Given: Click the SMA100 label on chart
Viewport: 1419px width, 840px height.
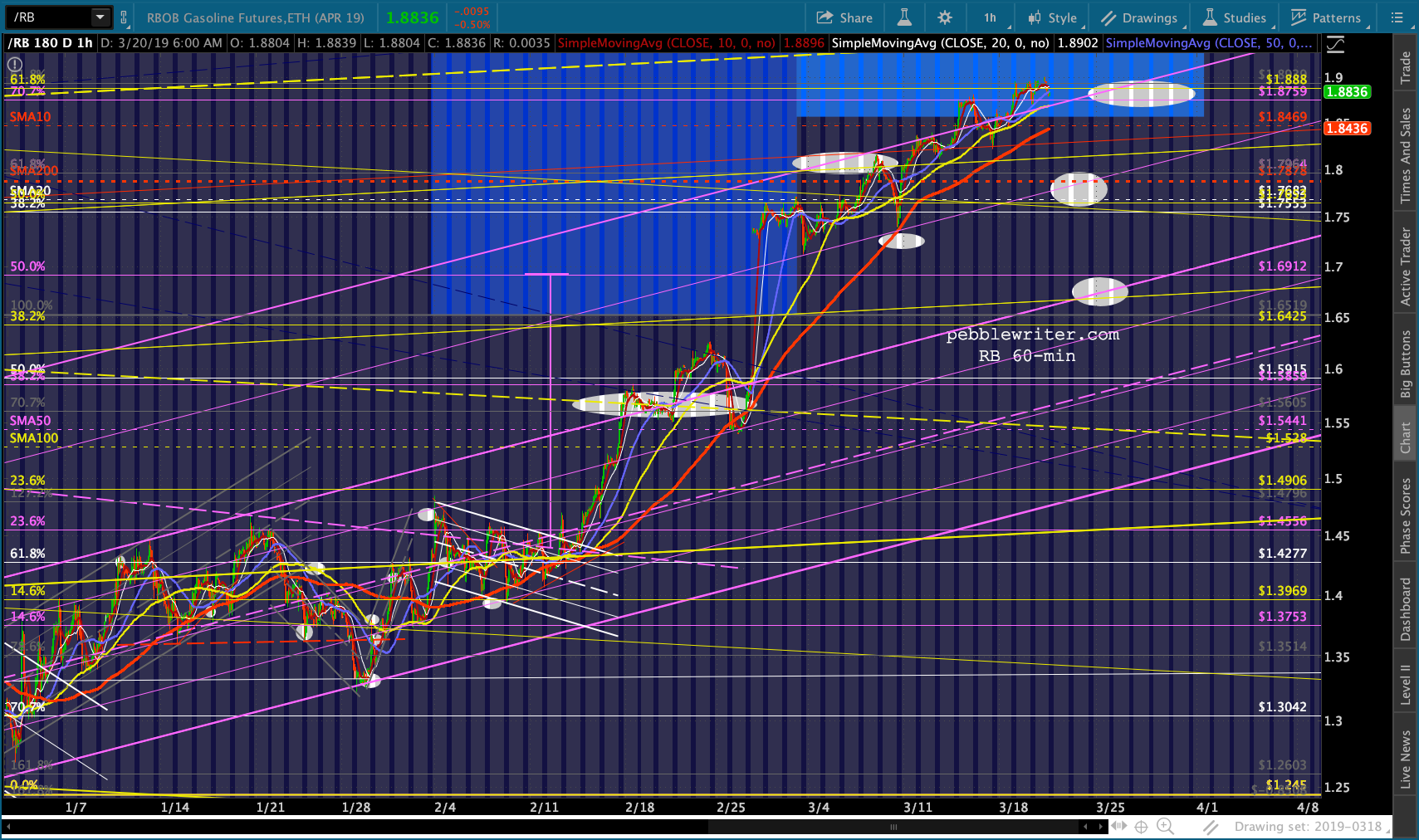Looking at the screenshot, I should click(x=34, y=438).
